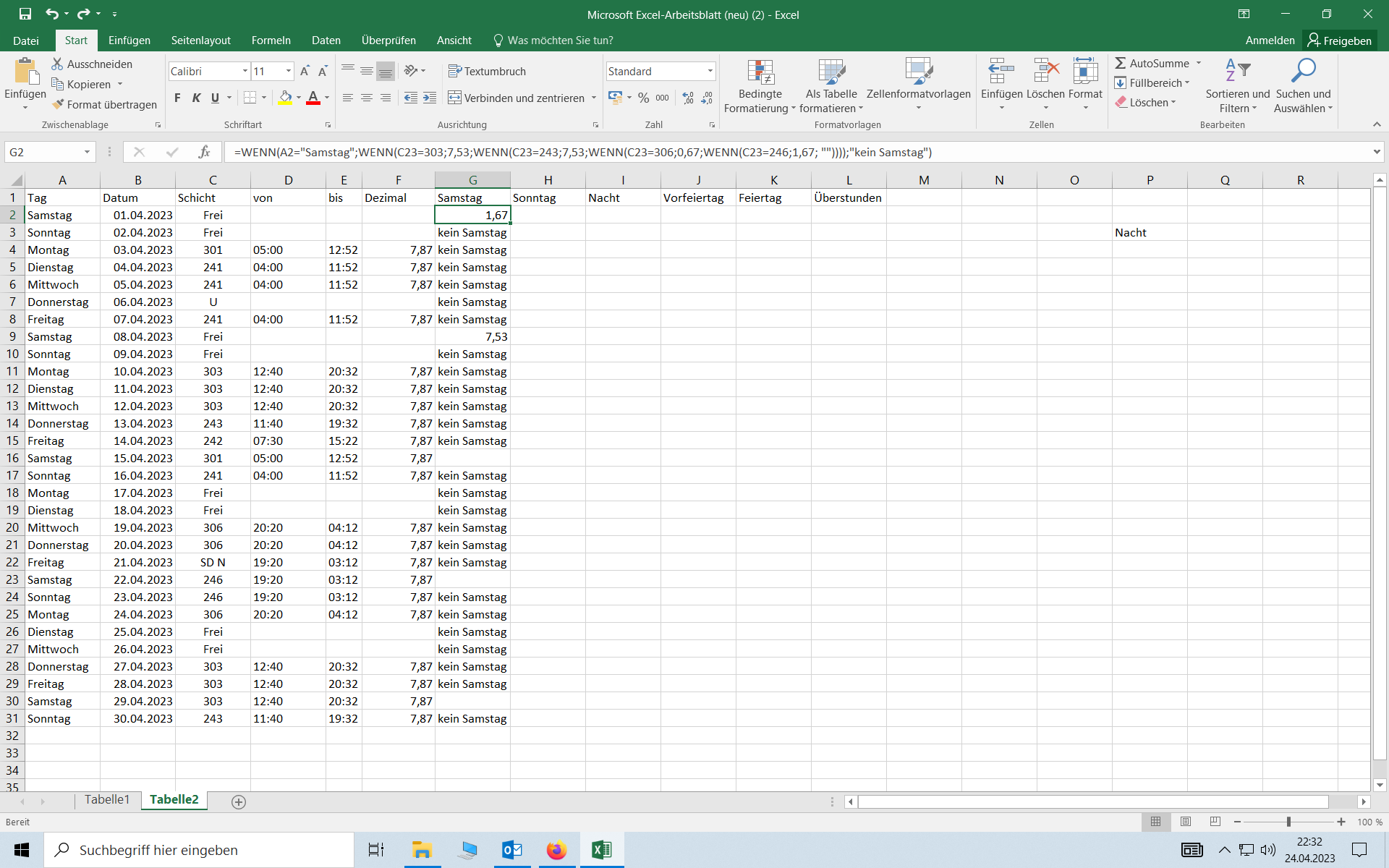
Task: Click the yellow fill color swatch button
Action: click(x=285, y=98)
